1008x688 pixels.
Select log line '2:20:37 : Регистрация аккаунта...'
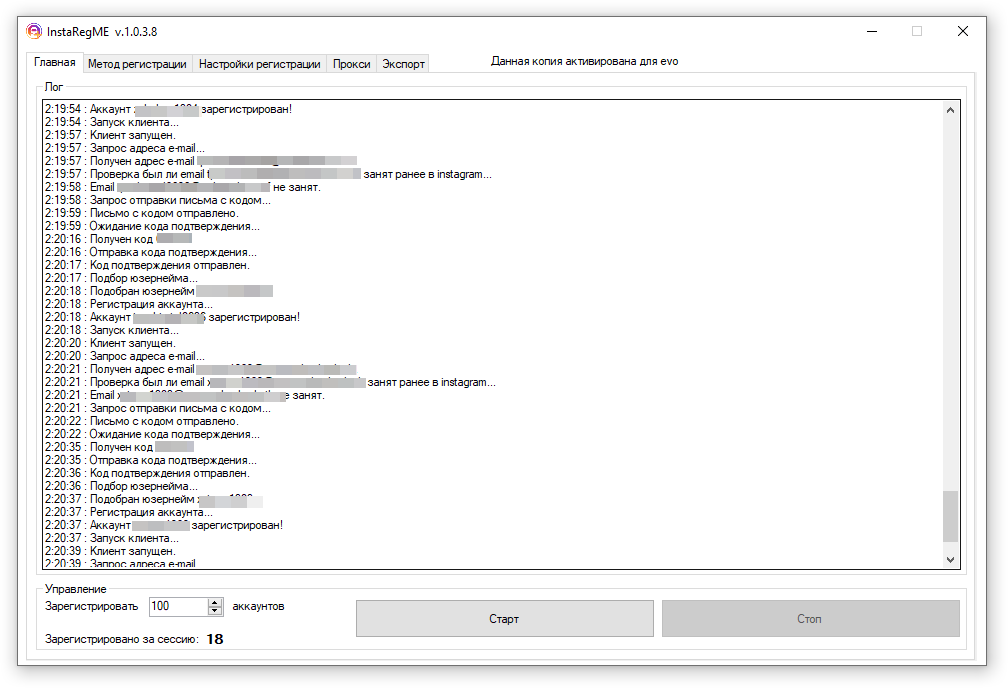tap(129, 512)
